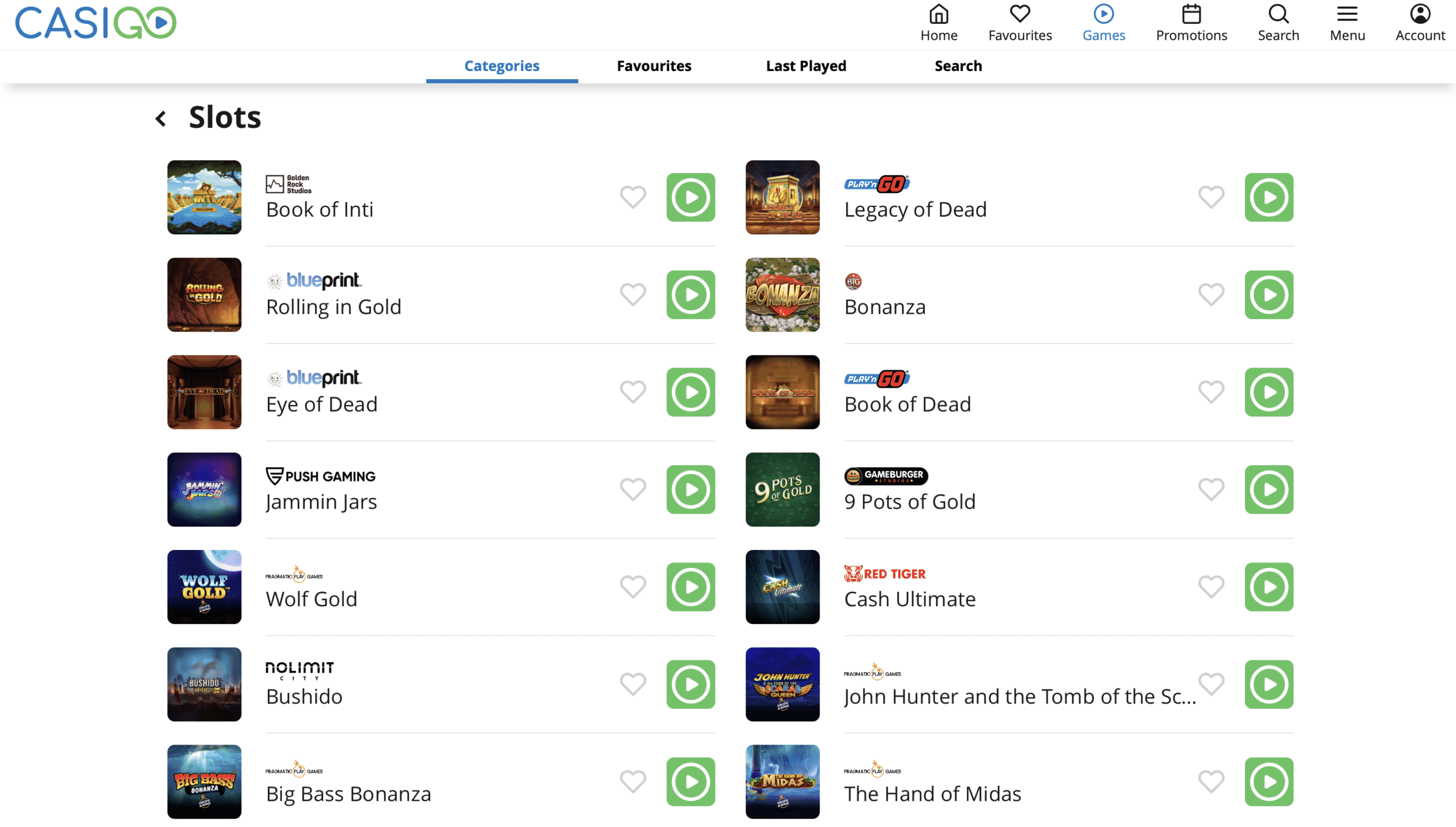Click The Hand of Midas title
The width and height of the screenshot is (1456, 827).
(932, 794)
